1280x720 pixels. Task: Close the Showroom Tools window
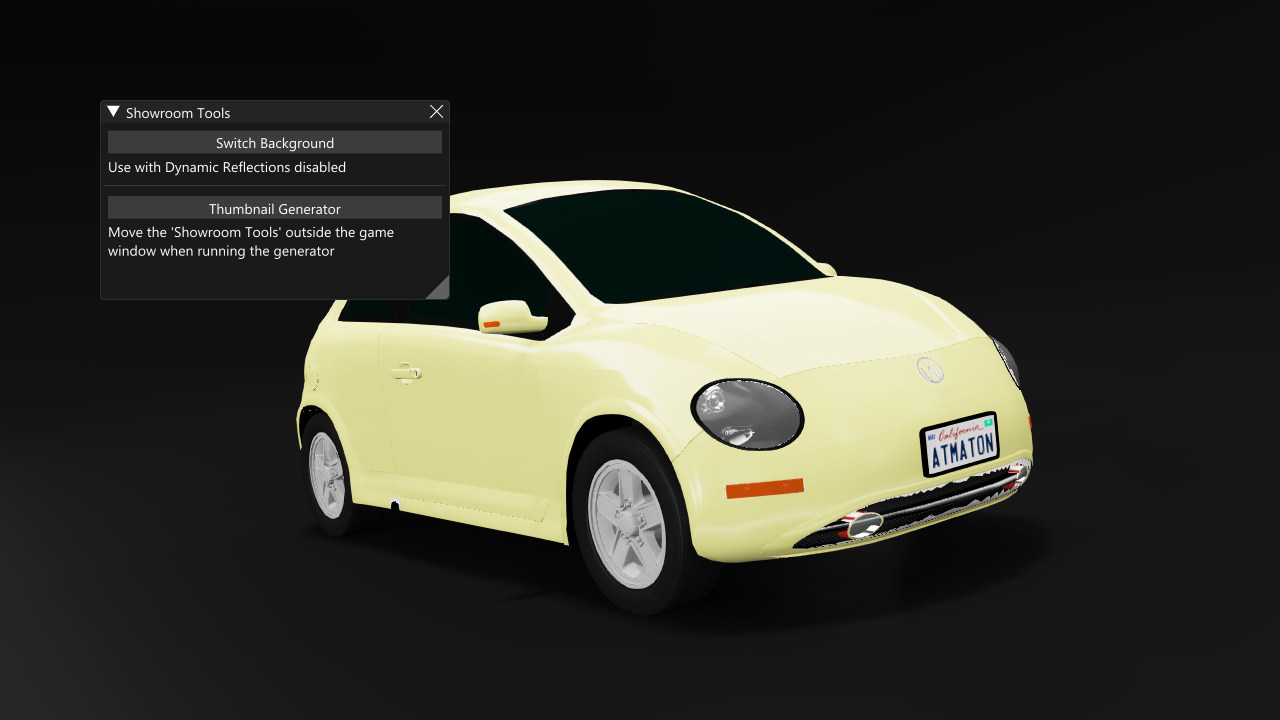[x=436, y=111]
